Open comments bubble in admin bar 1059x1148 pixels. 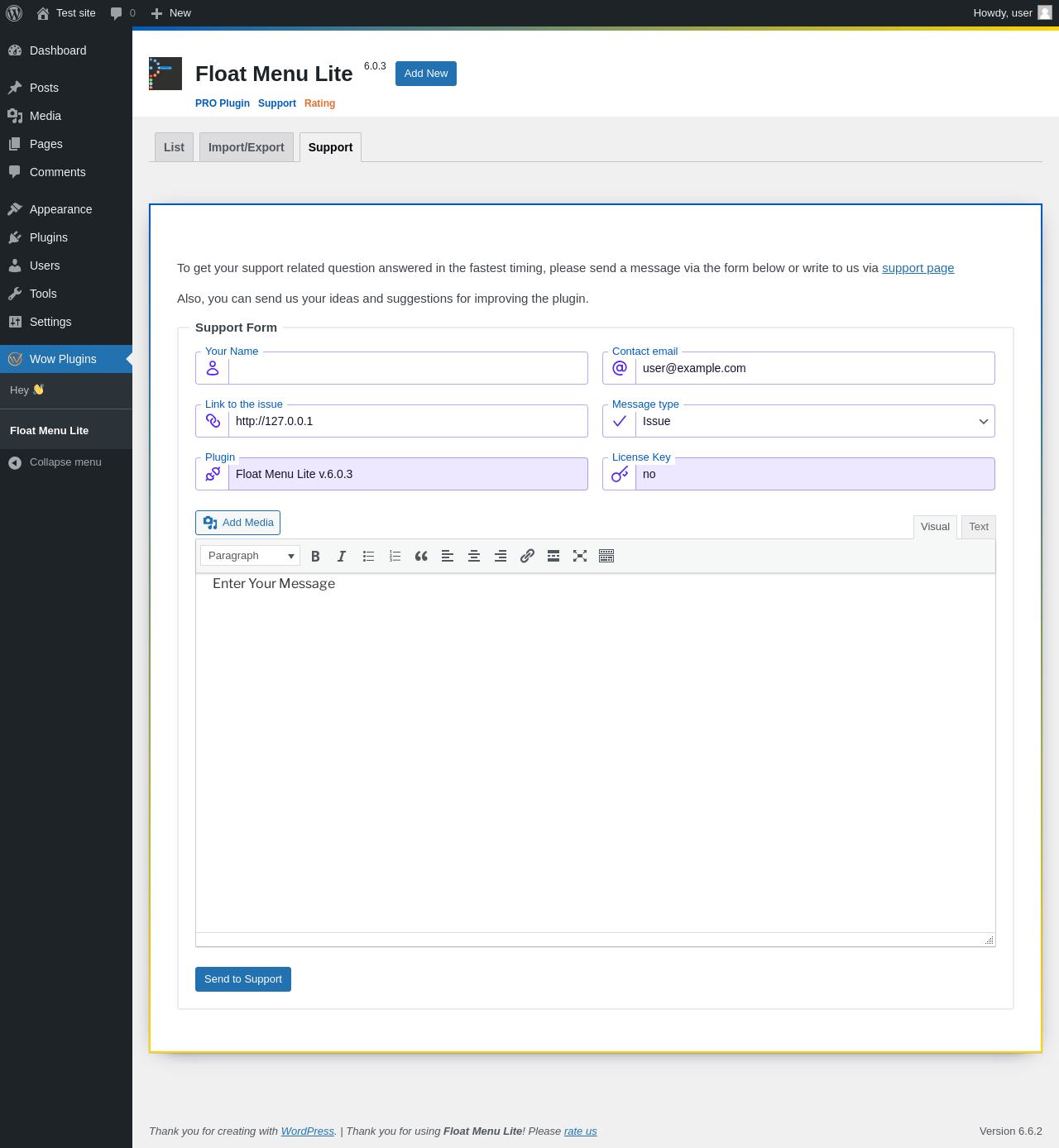(122, 13)
